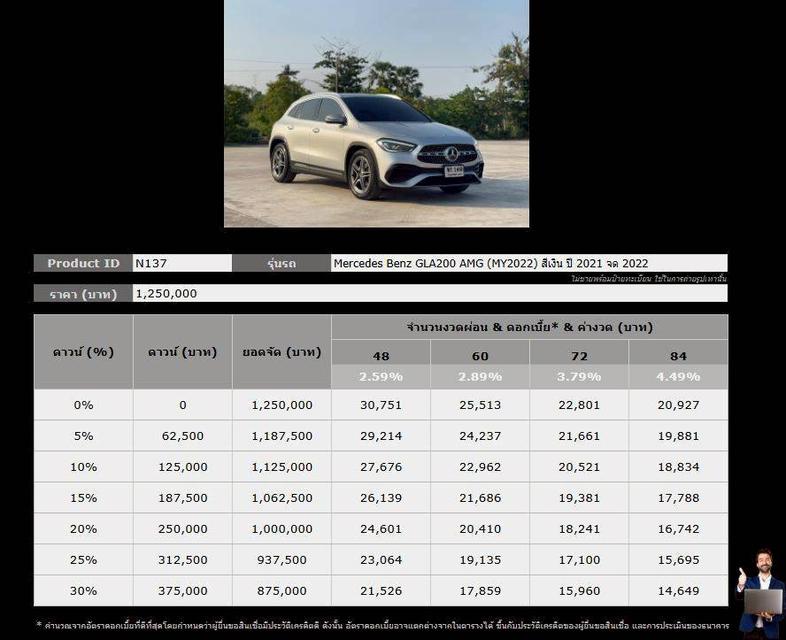Click the monthly payment 15,695
Image resolution: width=786 pixels, height=640 pixels.
click(678, 560)
